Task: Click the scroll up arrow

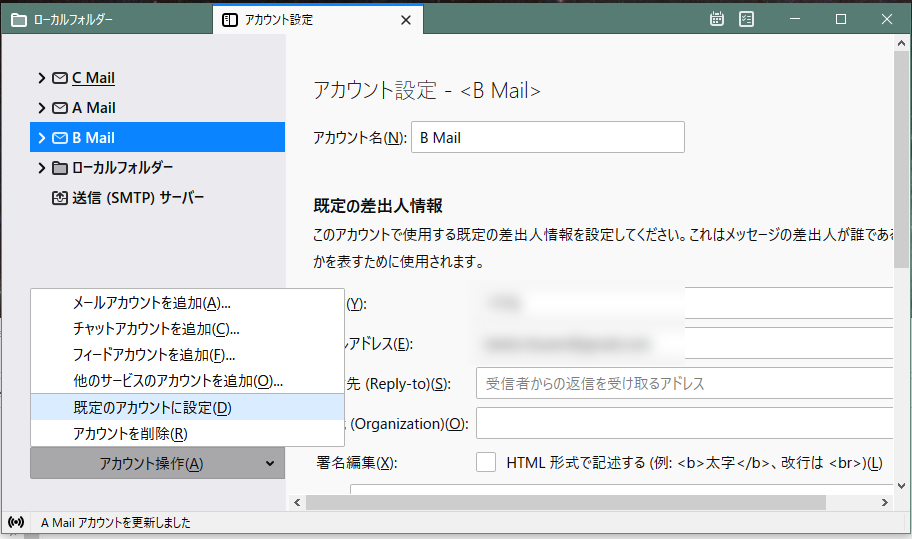Action: [901, 43]
